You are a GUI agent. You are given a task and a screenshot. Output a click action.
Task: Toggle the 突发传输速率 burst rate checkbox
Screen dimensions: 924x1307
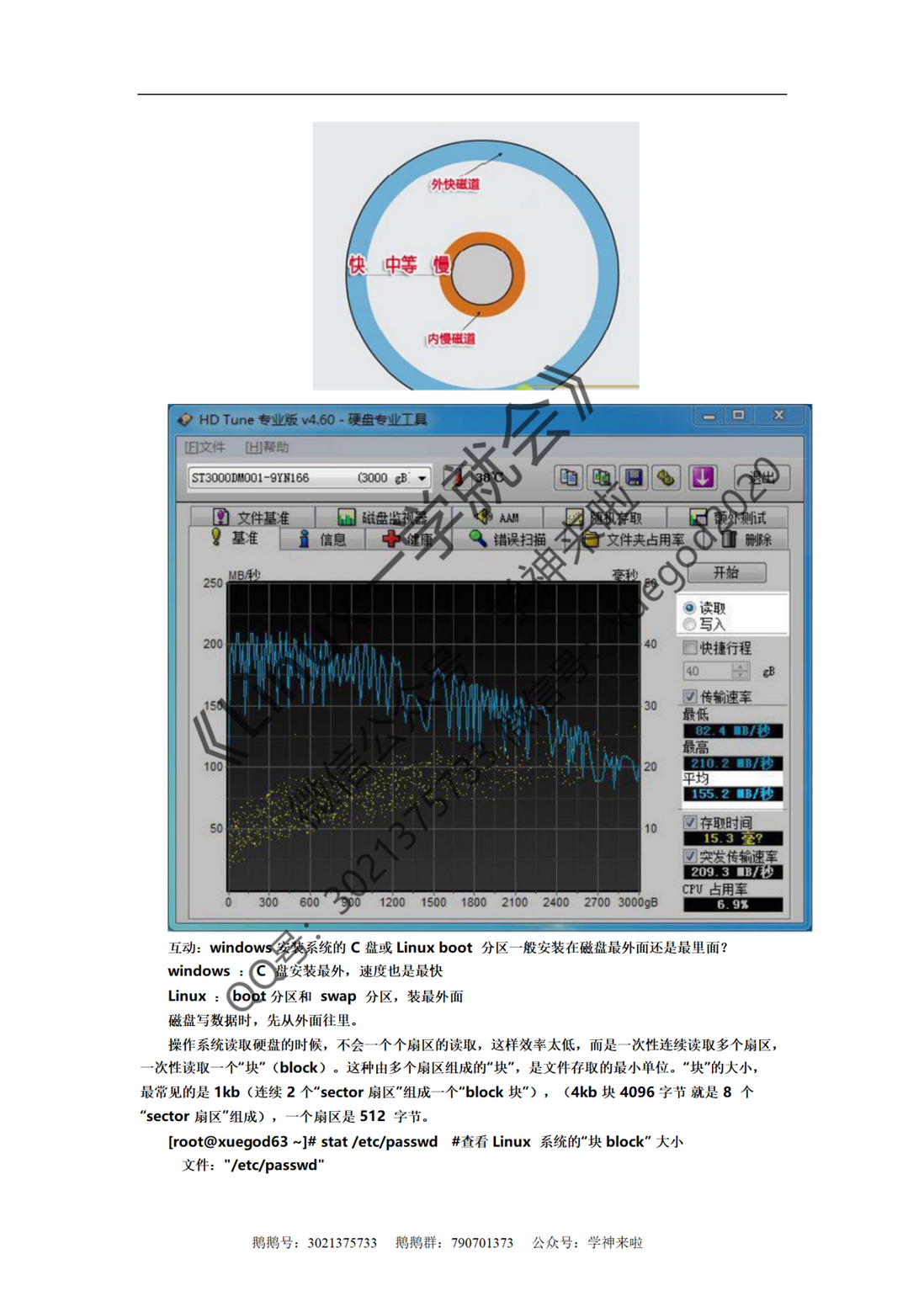(690, 856)
